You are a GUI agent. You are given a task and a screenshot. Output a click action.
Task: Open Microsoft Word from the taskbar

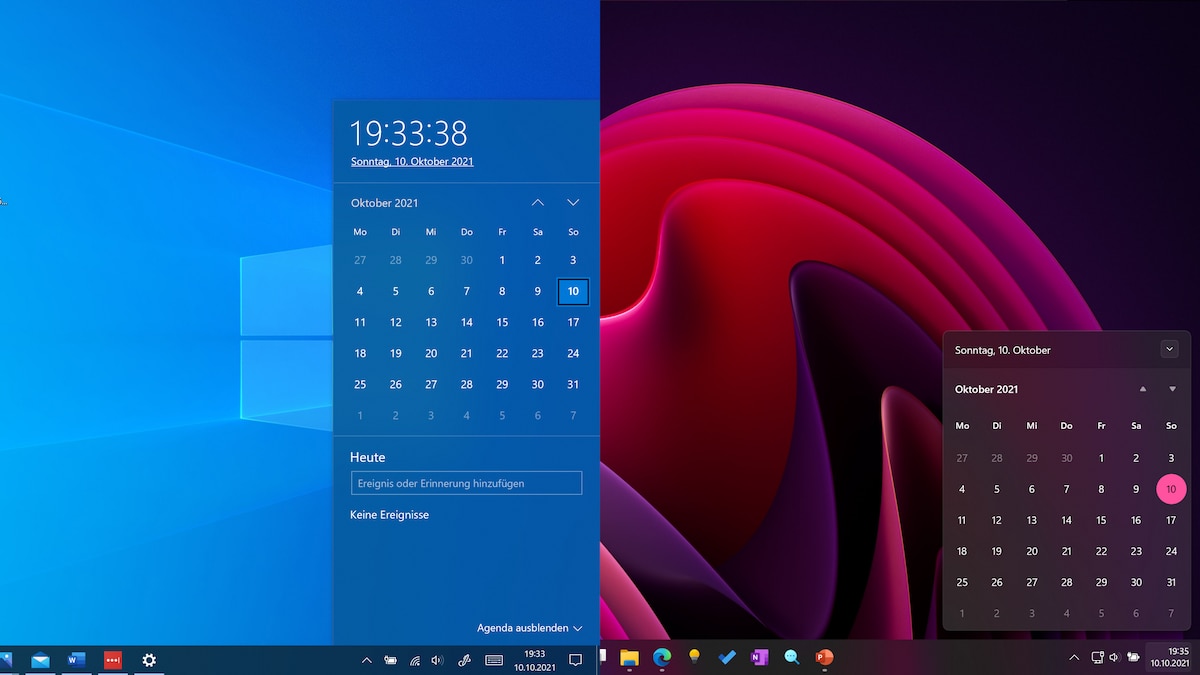click(x=77, y=660)
